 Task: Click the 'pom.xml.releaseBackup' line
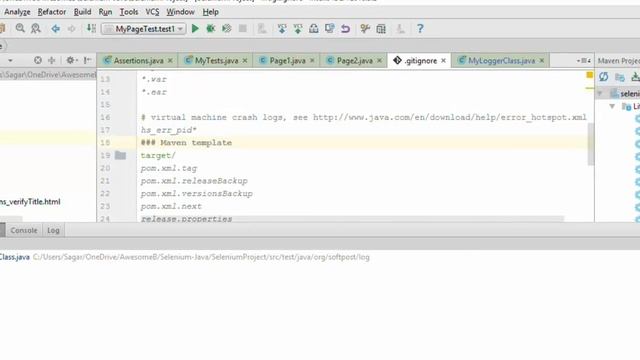194,181
